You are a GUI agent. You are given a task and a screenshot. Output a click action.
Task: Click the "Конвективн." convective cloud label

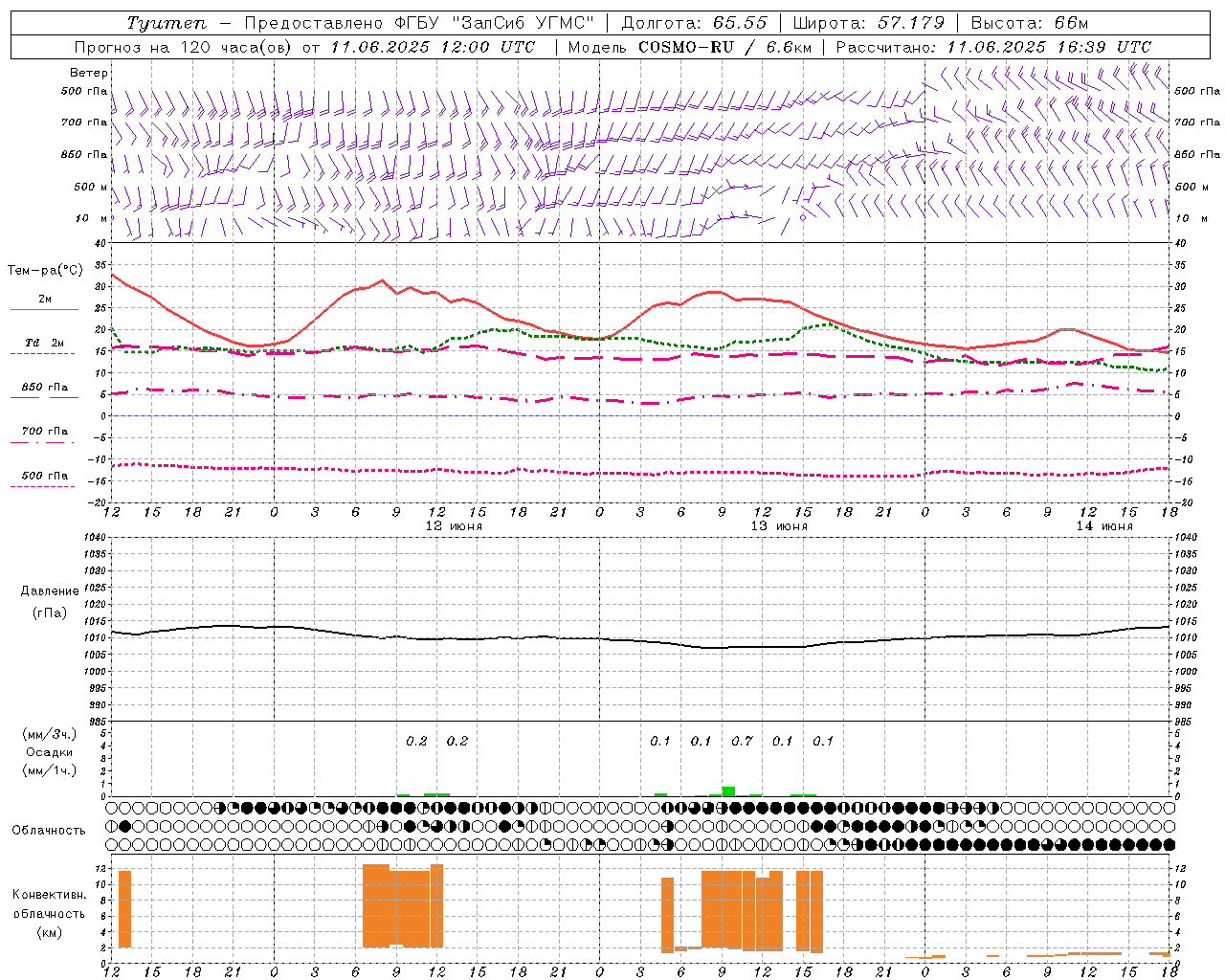(x=50, y=895)
